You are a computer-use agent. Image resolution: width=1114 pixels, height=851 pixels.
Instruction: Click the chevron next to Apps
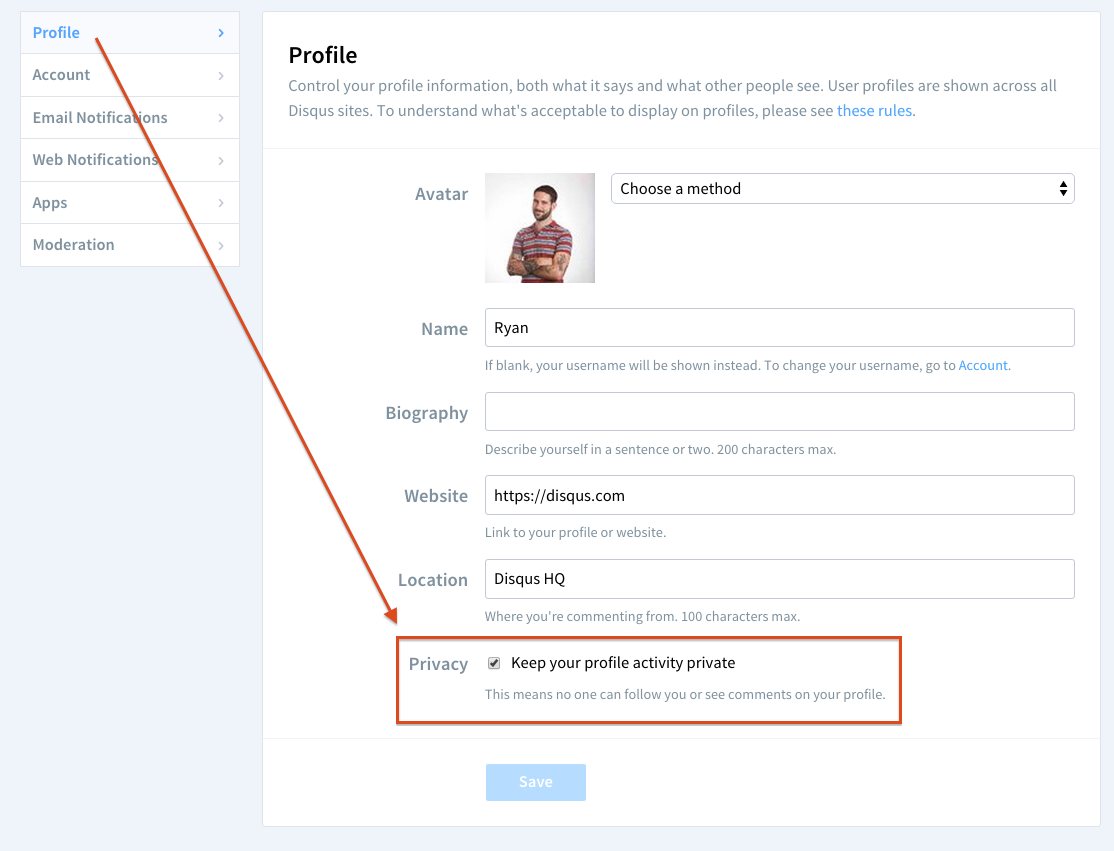point(221,203)
